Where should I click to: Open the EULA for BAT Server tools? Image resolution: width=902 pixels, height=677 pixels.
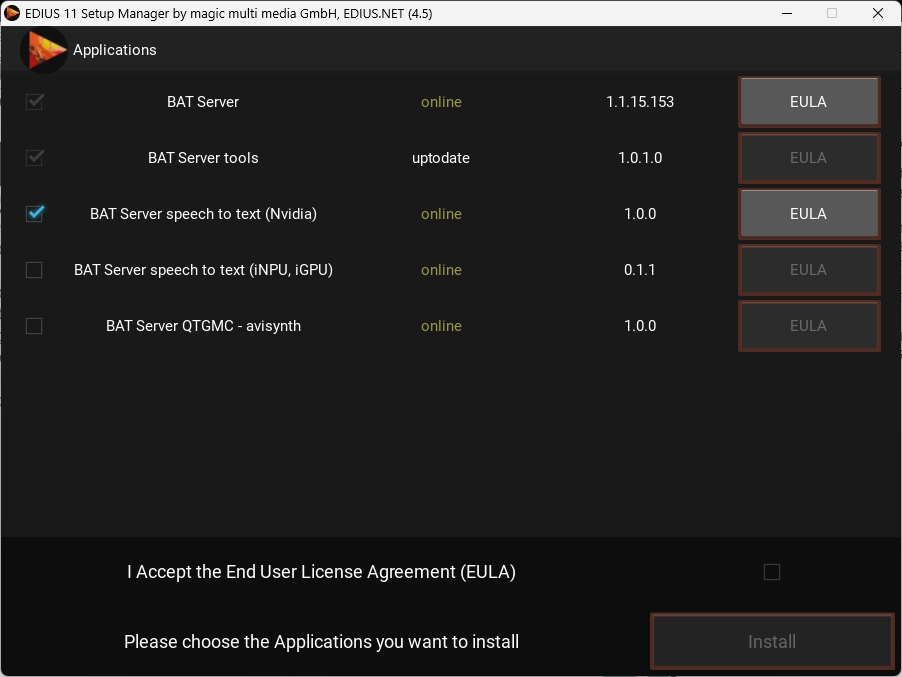[x=809, y=158]
